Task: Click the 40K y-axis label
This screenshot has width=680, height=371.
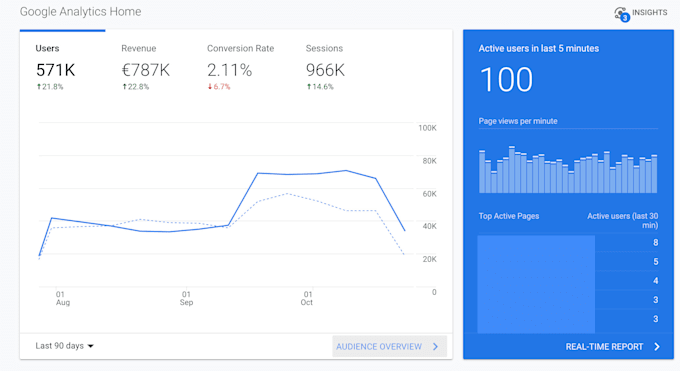Action: click(x=429, y=227)
